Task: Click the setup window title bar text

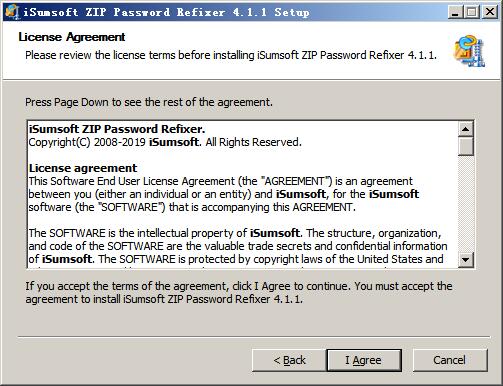Action: (166, 12)
